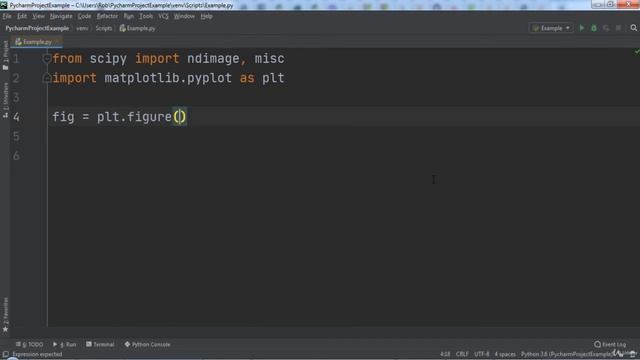Open the Python 3.8 interpreter selector
Image resolution: width=640 pixels, height=360 pixels.
(x=566, y=354)
